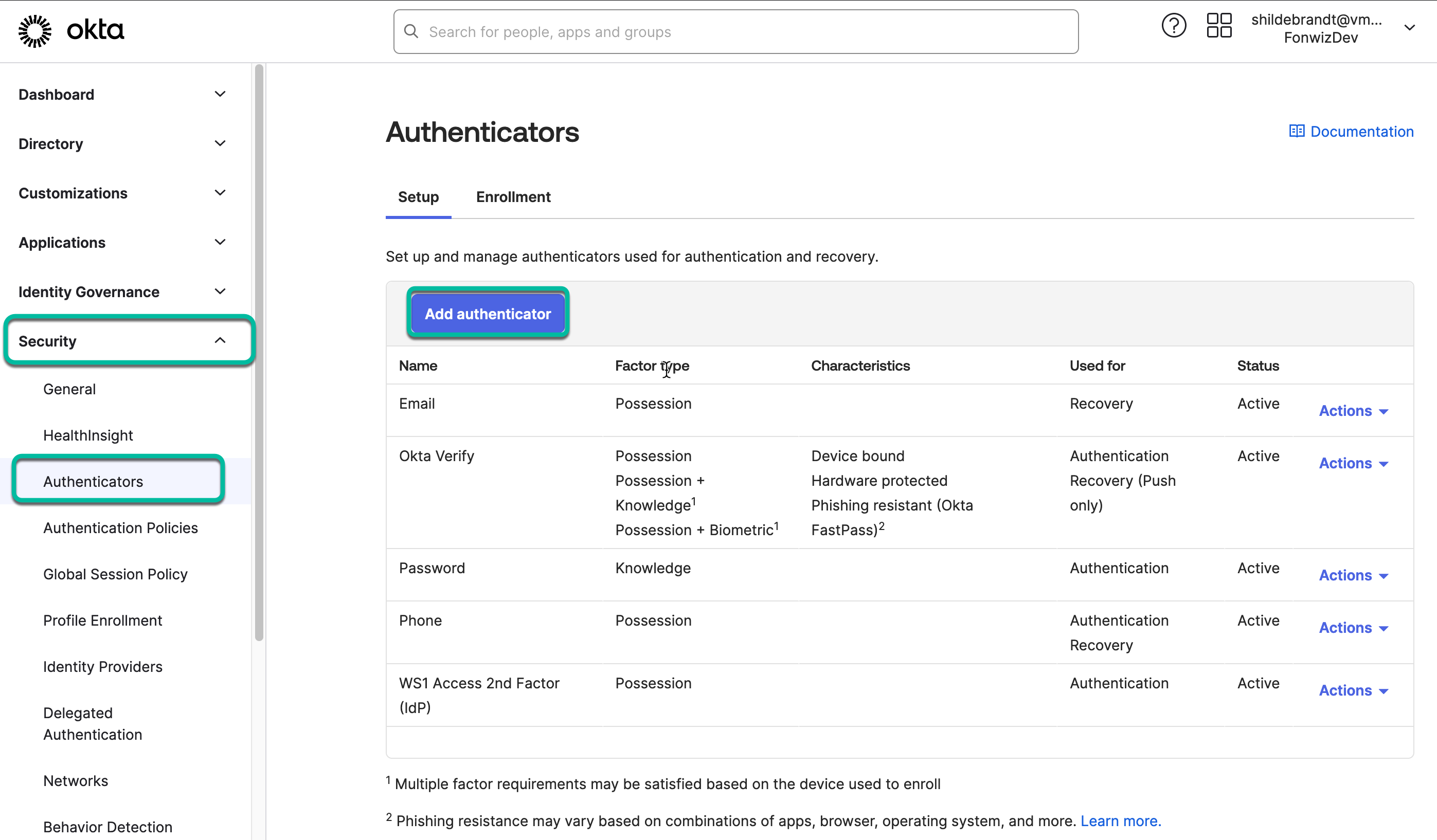Open the Learn more link
Viewport: 1437px width, 840px height.
(x=1121, y=820)
